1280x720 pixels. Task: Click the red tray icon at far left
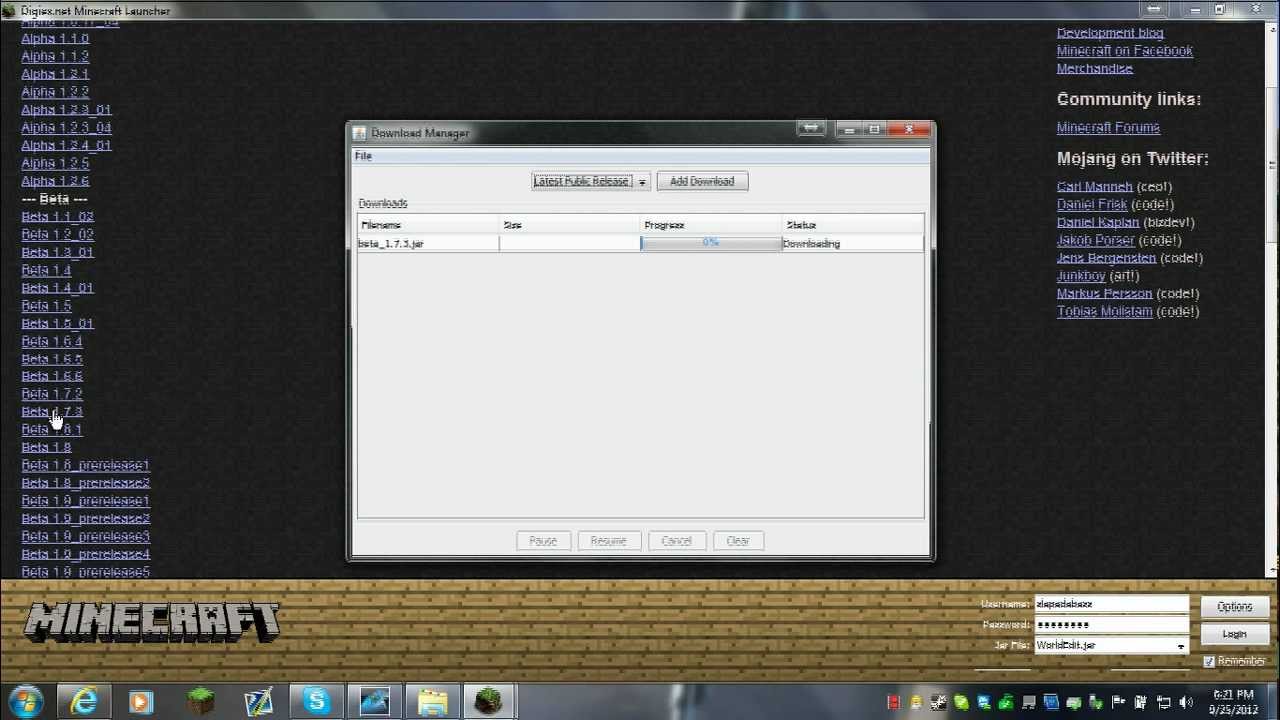(893, 702)
